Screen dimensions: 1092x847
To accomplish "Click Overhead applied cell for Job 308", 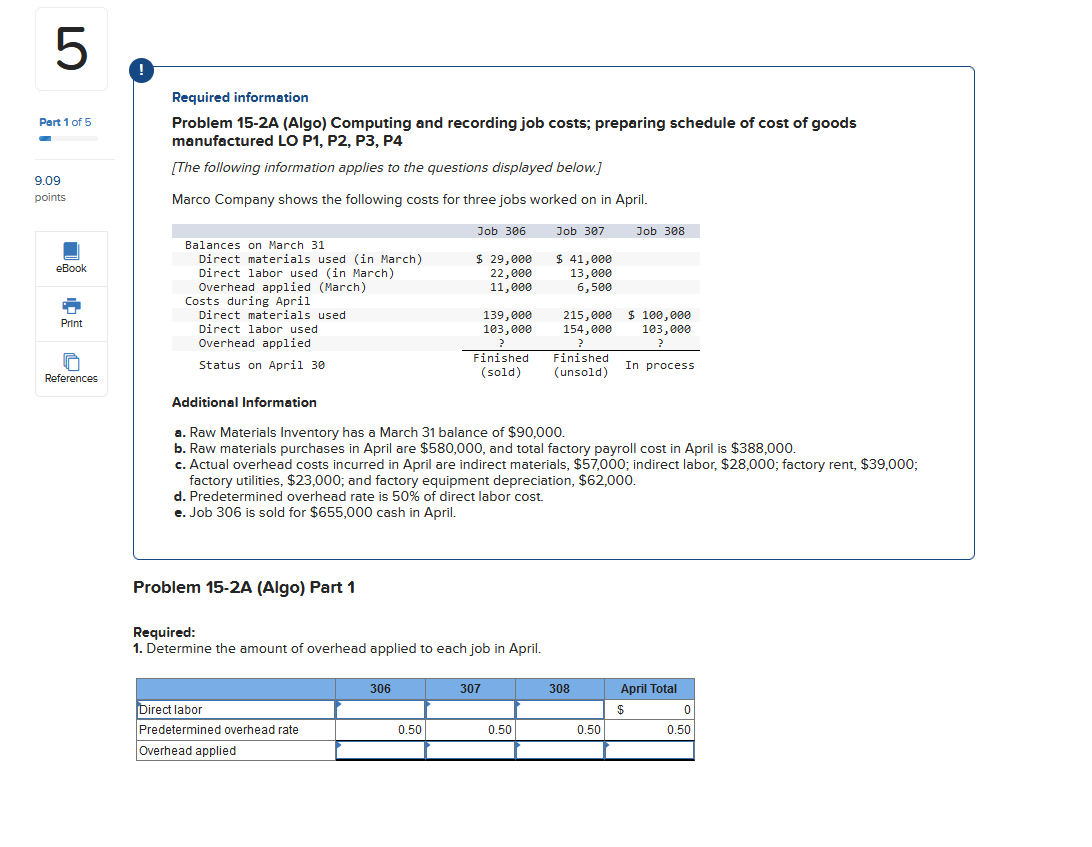I will (x=560, y=750).
